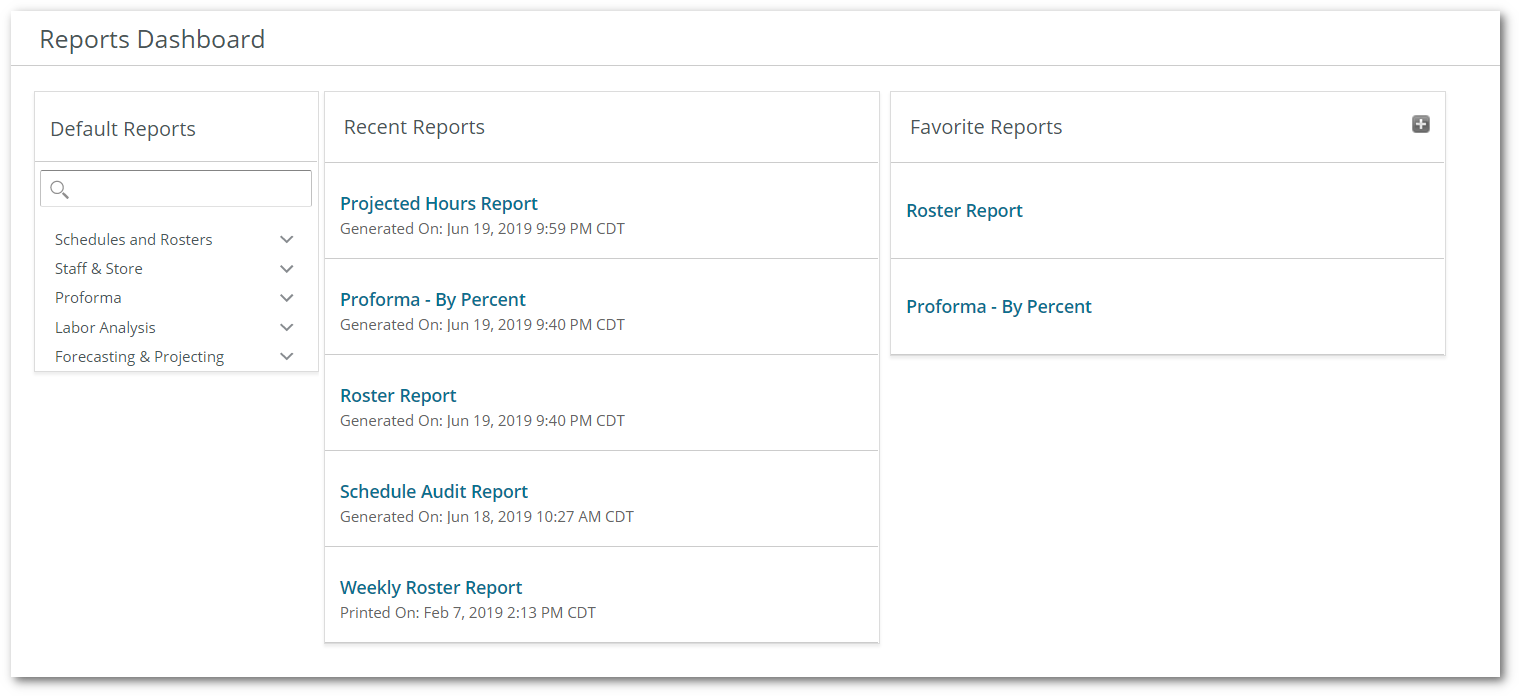Screen dimensions: 1519x696
Task: Select the Staff & Store category
Action: pos(99,269)
